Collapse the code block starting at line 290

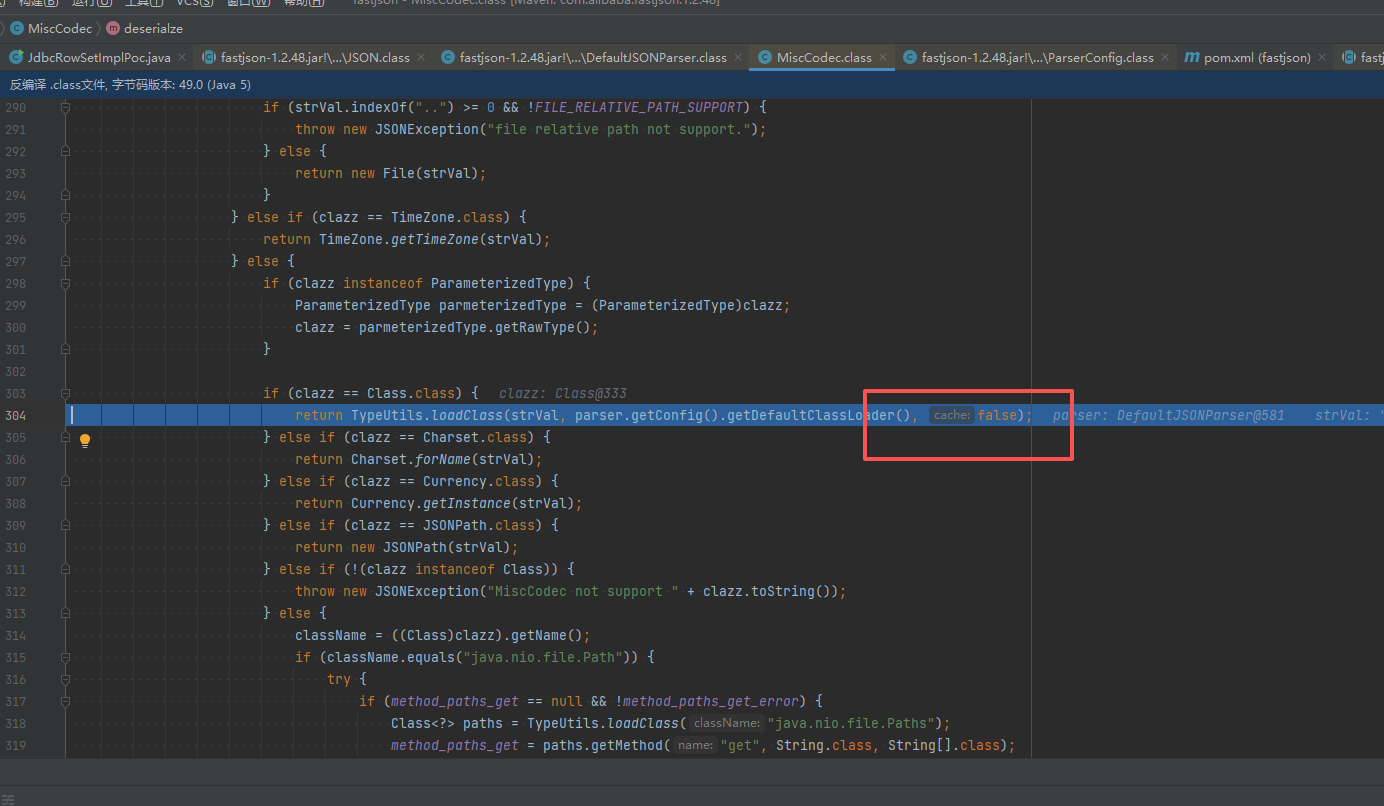[65, 107]
